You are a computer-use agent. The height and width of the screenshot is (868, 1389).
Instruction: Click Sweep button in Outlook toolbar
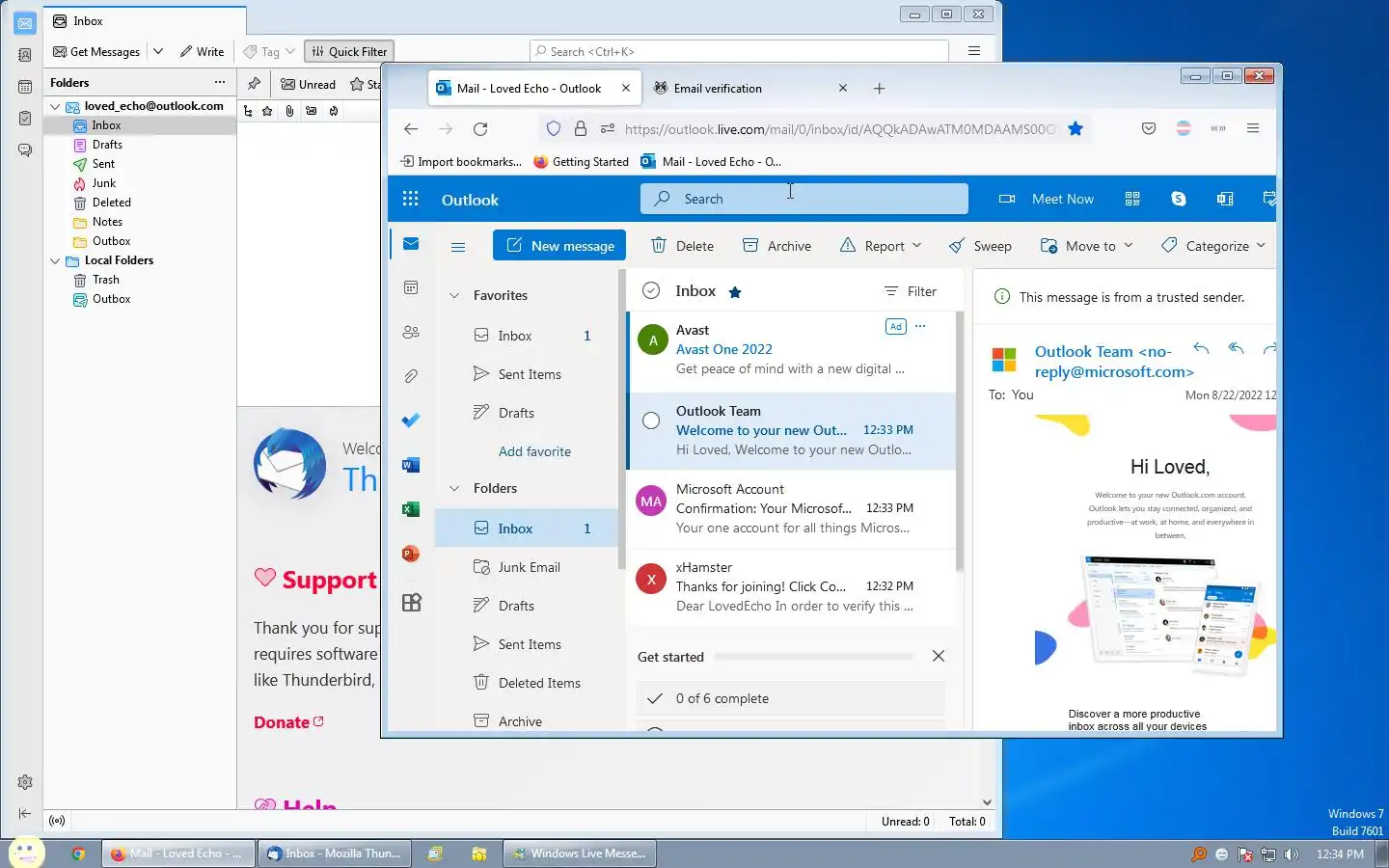pos(980,246)
